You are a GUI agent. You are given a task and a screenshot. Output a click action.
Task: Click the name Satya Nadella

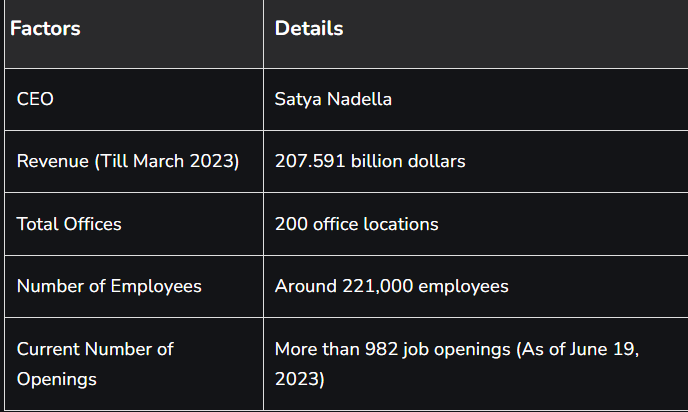tap(335, 100)
